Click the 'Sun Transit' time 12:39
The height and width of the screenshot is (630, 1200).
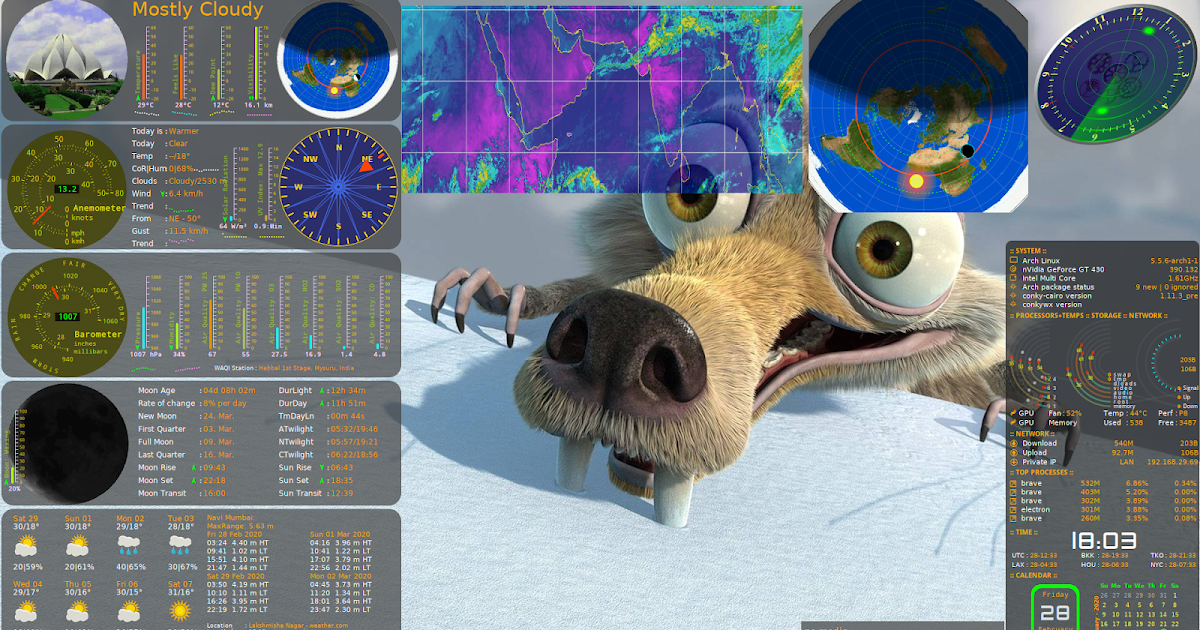coord(342,493)
